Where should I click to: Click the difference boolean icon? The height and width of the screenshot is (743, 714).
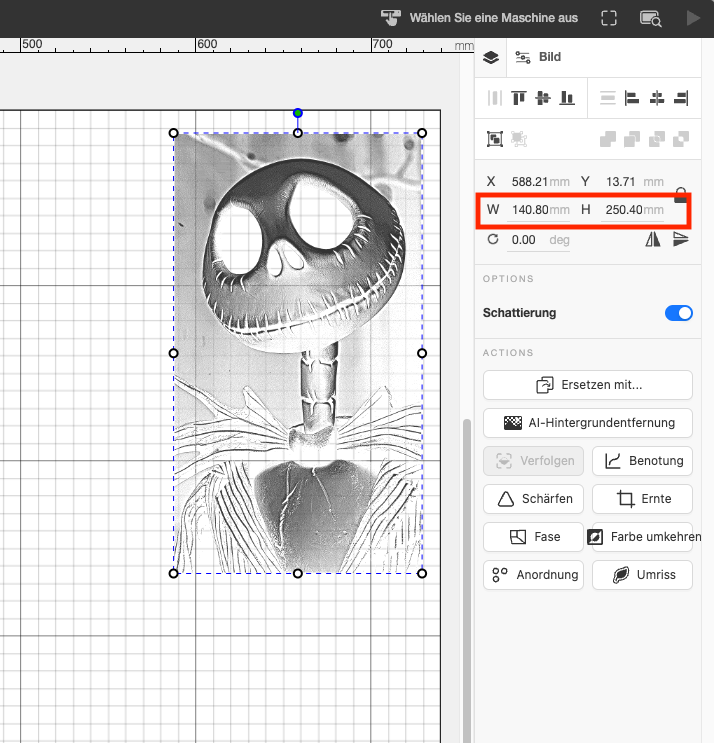(681, 139)
